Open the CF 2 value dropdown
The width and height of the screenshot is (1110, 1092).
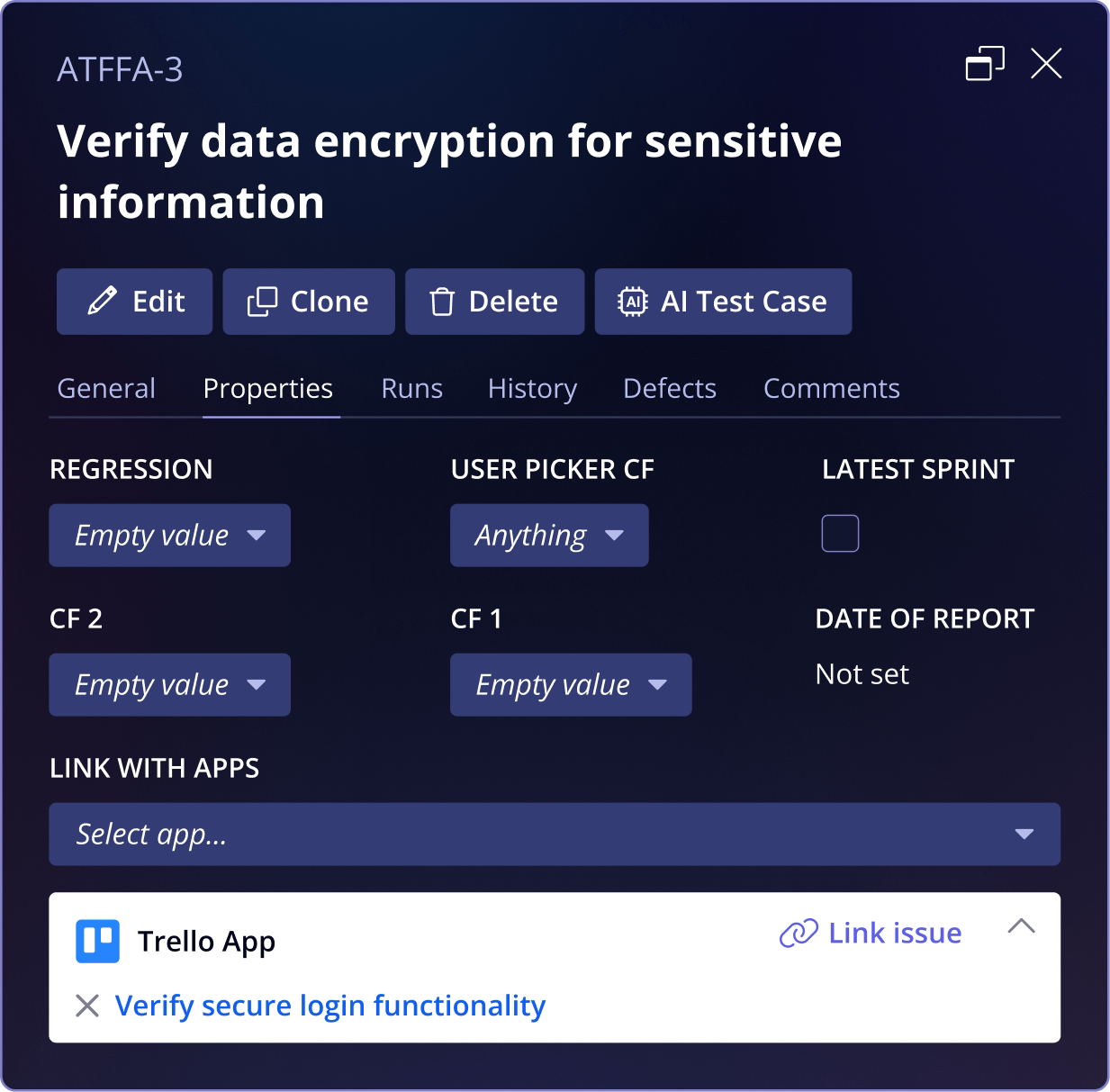[x=169, y=685]
